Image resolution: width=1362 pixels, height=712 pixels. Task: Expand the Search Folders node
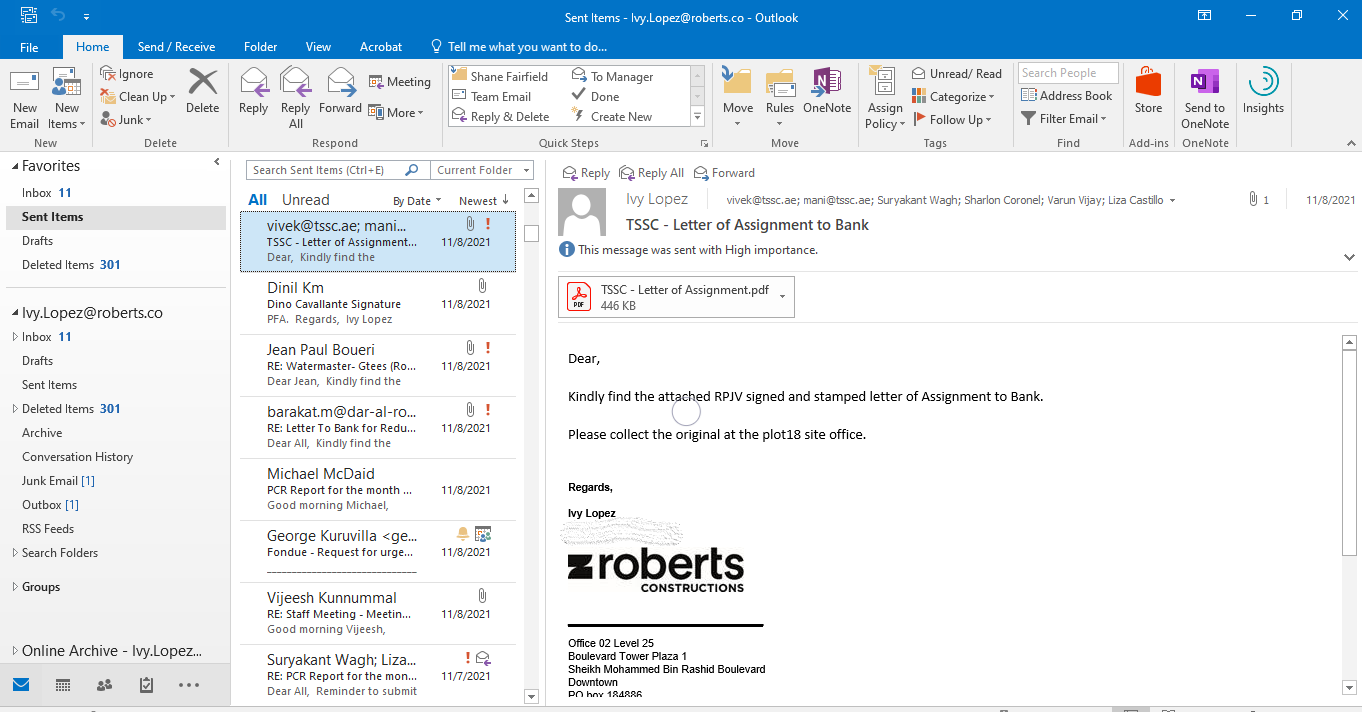tap(15, 553)
